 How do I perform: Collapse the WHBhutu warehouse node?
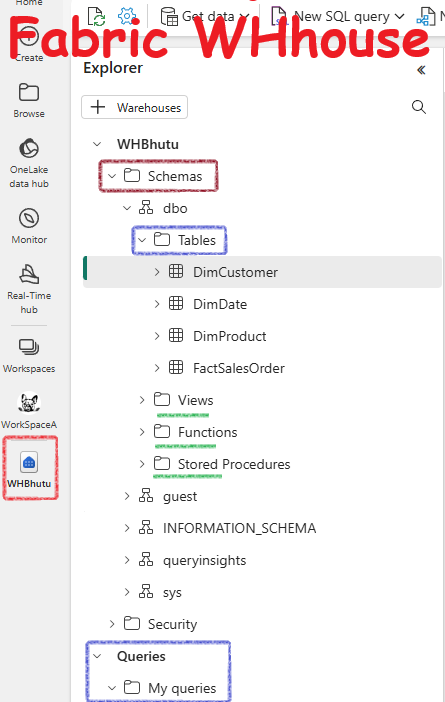coord(97,144)
